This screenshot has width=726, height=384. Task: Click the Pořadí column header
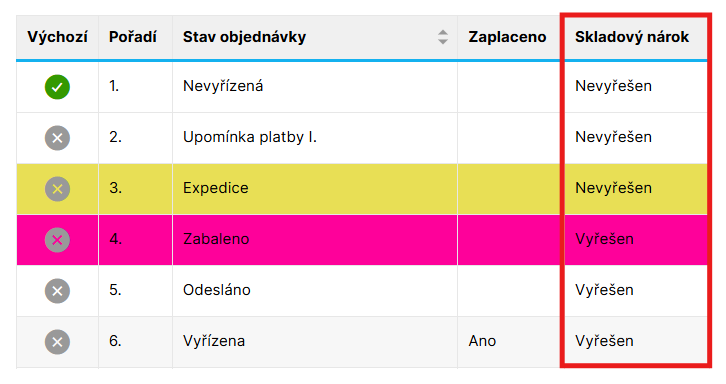[x=133, y=37]
